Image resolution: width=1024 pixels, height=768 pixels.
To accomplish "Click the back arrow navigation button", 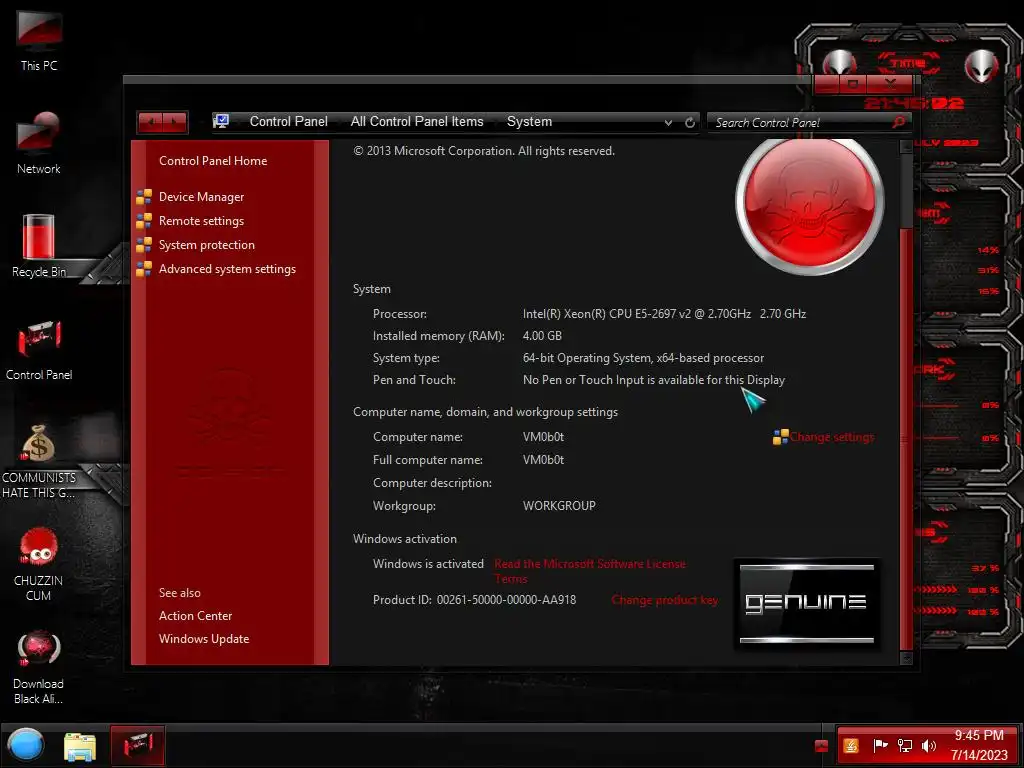I will coord(151,121).
